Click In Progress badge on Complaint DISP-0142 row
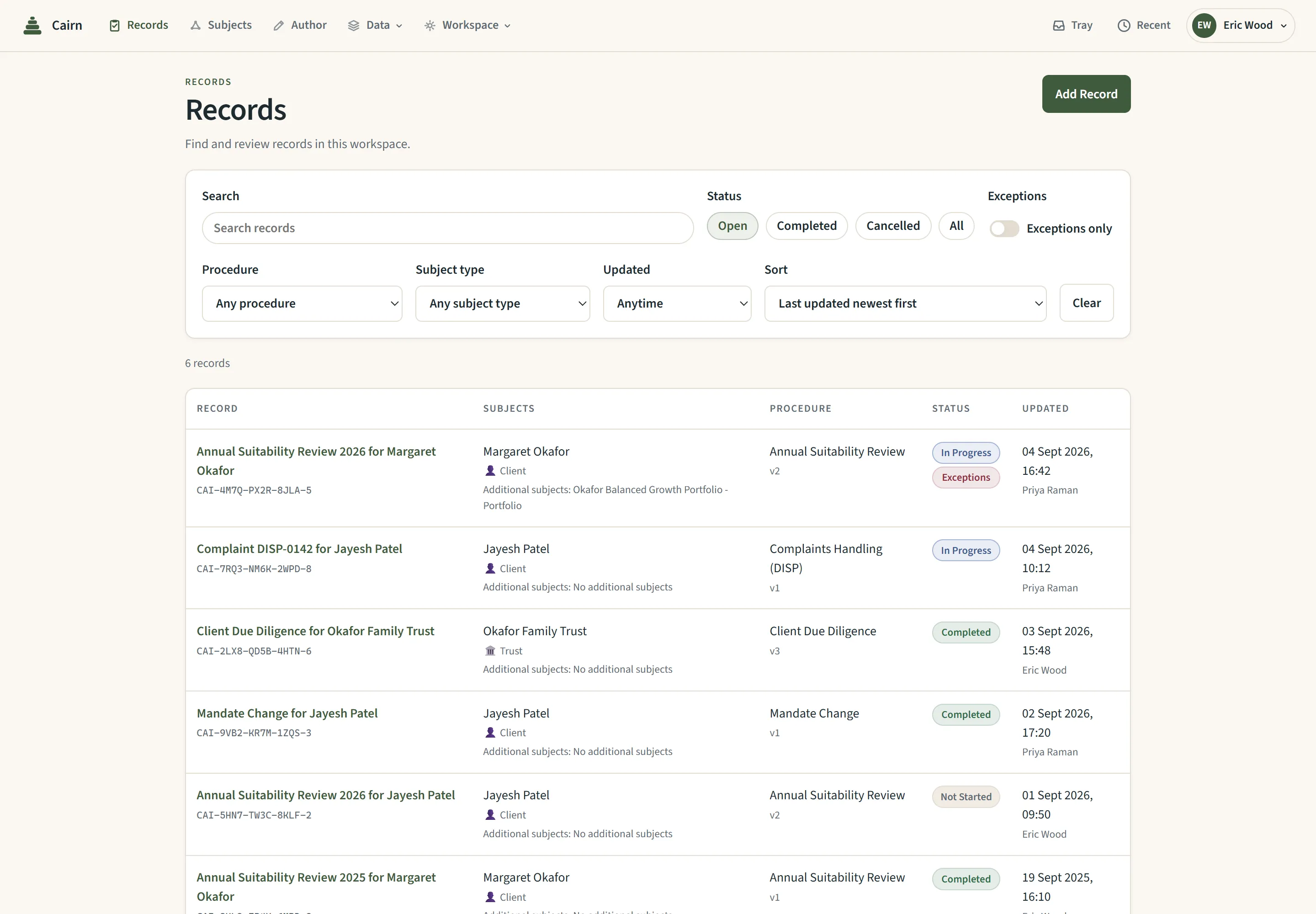 [x=966, y=550]
